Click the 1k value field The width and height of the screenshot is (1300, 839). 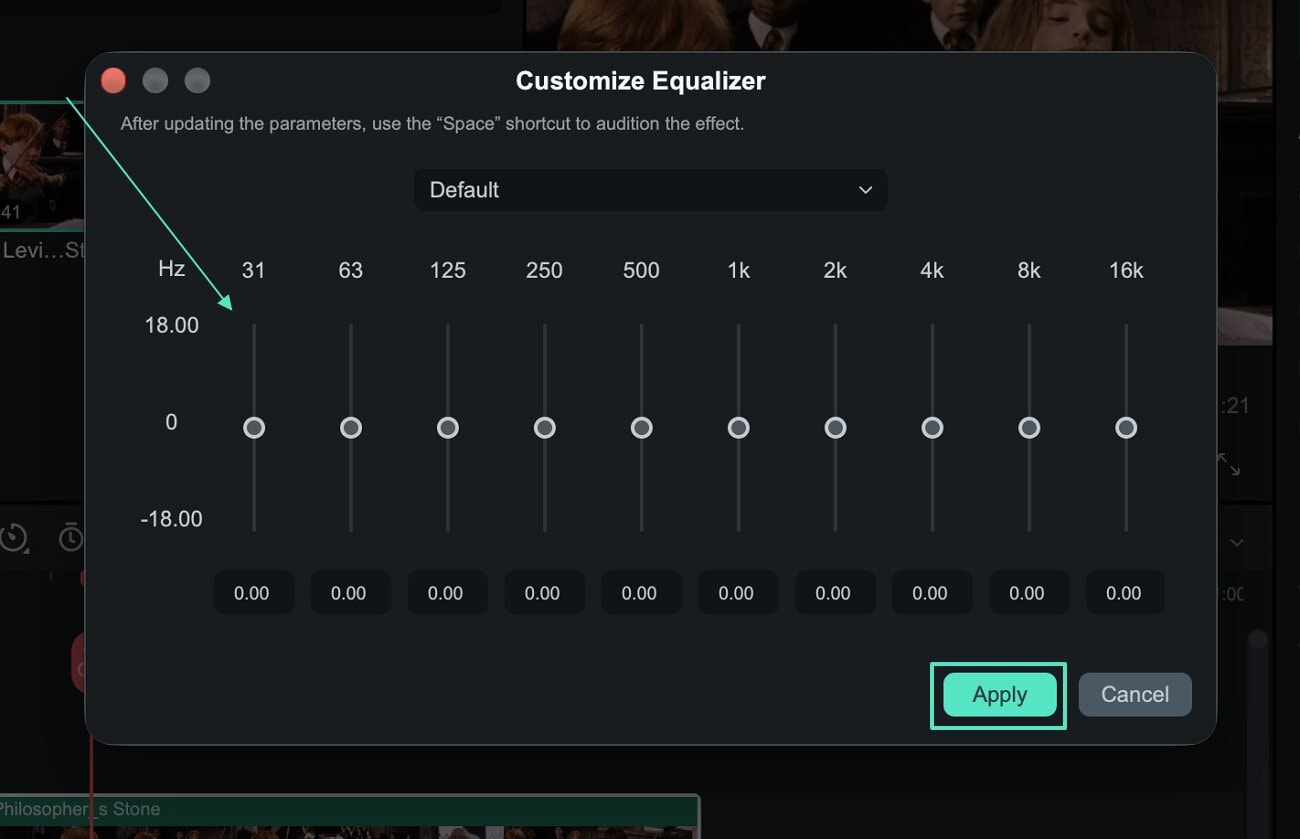(x=738, y=593)
